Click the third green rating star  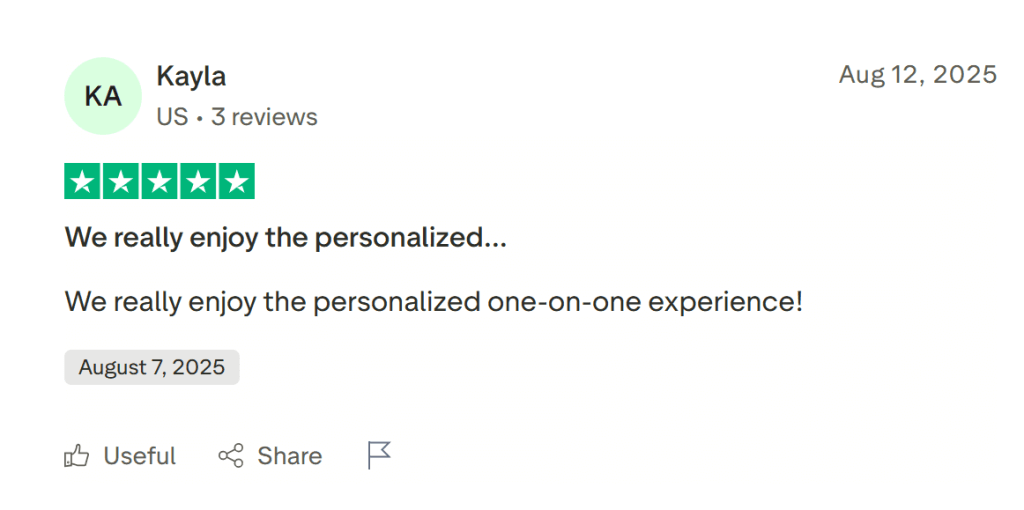click(x=159, y=182)
